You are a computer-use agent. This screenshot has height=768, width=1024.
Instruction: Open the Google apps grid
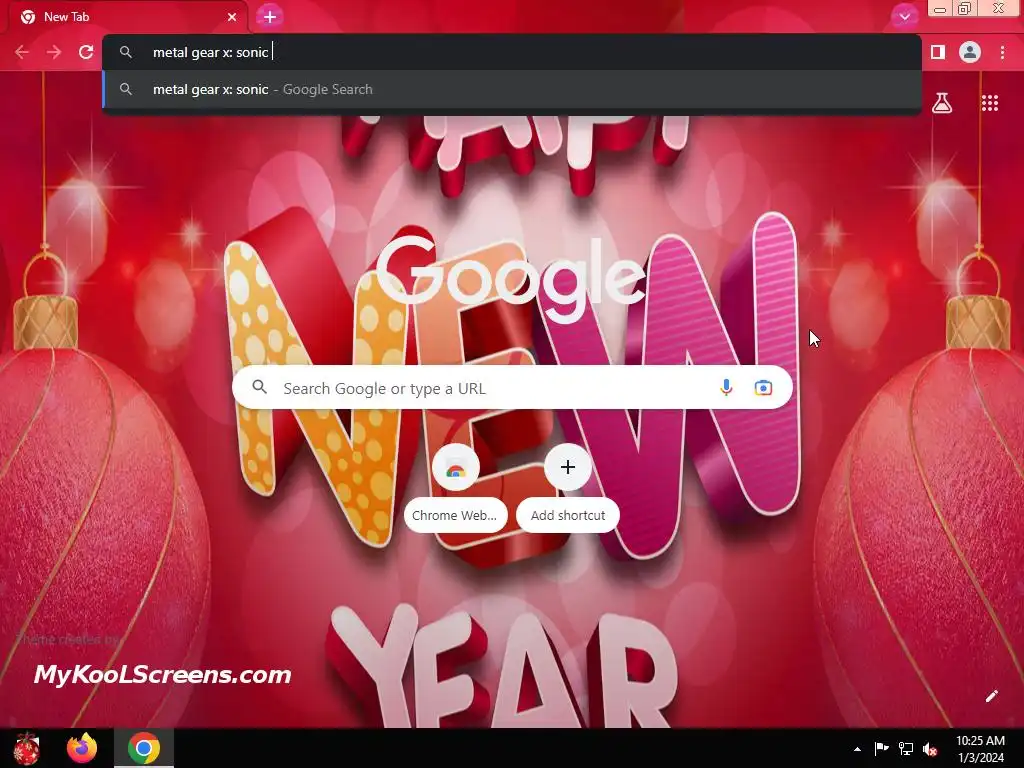point(990,103)
